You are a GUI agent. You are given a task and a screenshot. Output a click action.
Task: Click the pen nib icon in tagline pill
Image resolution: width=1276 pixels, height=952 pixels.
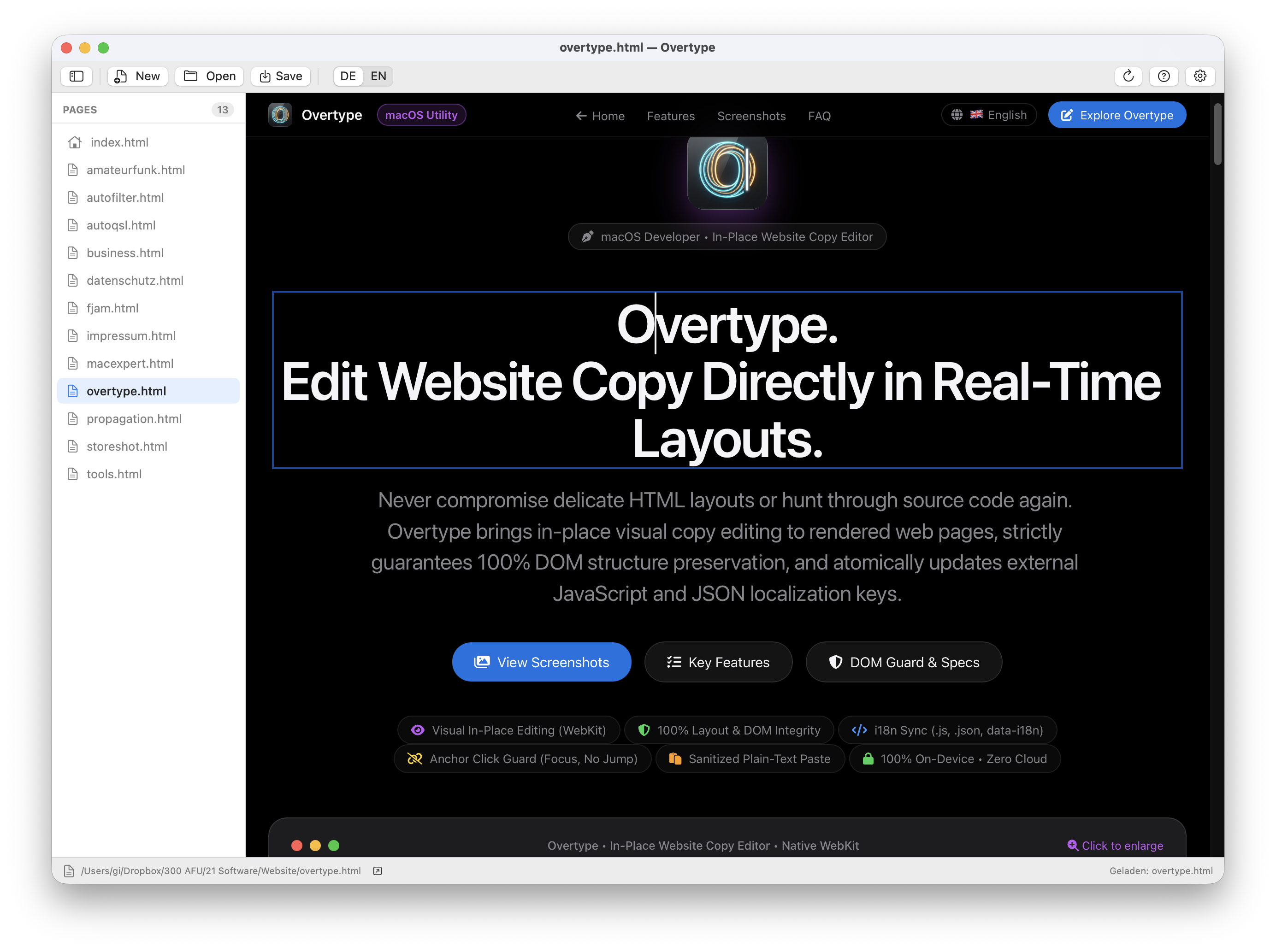coord(587,237)
